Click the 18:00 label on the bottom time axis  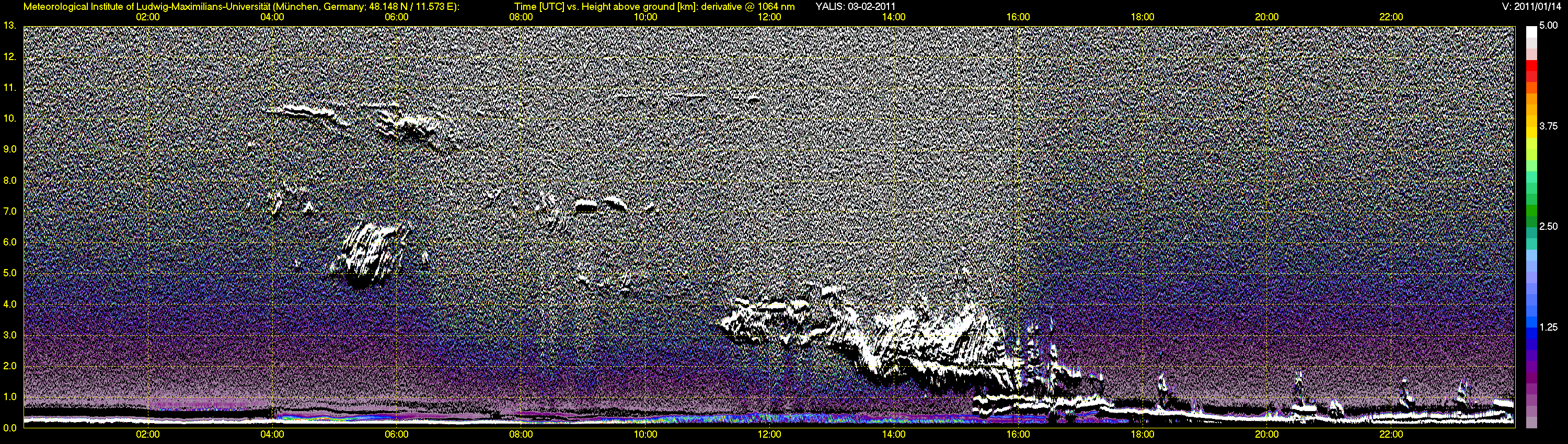tap(1143, 434)
